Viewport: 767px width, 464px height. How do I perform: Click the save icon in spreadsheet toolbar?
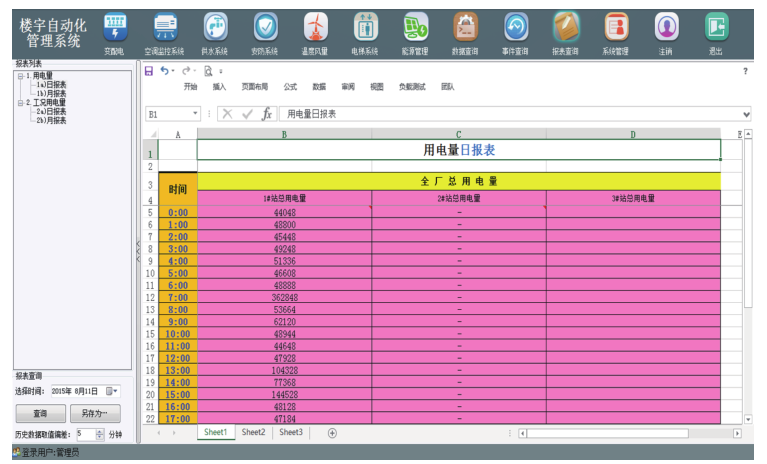pos(149,71)
